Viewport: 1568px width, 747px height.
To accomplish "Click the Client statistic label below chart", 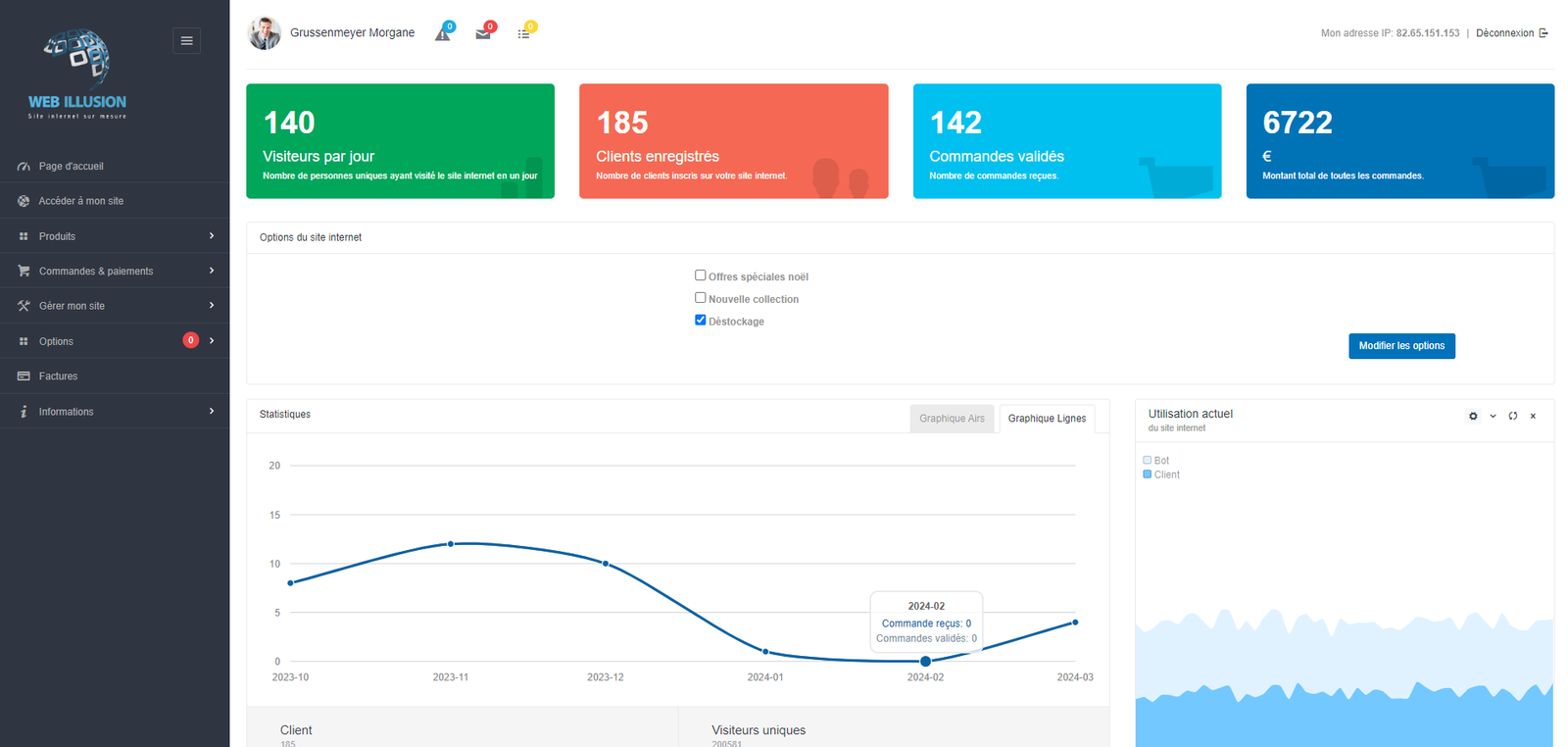I will [x=296, y=730].
